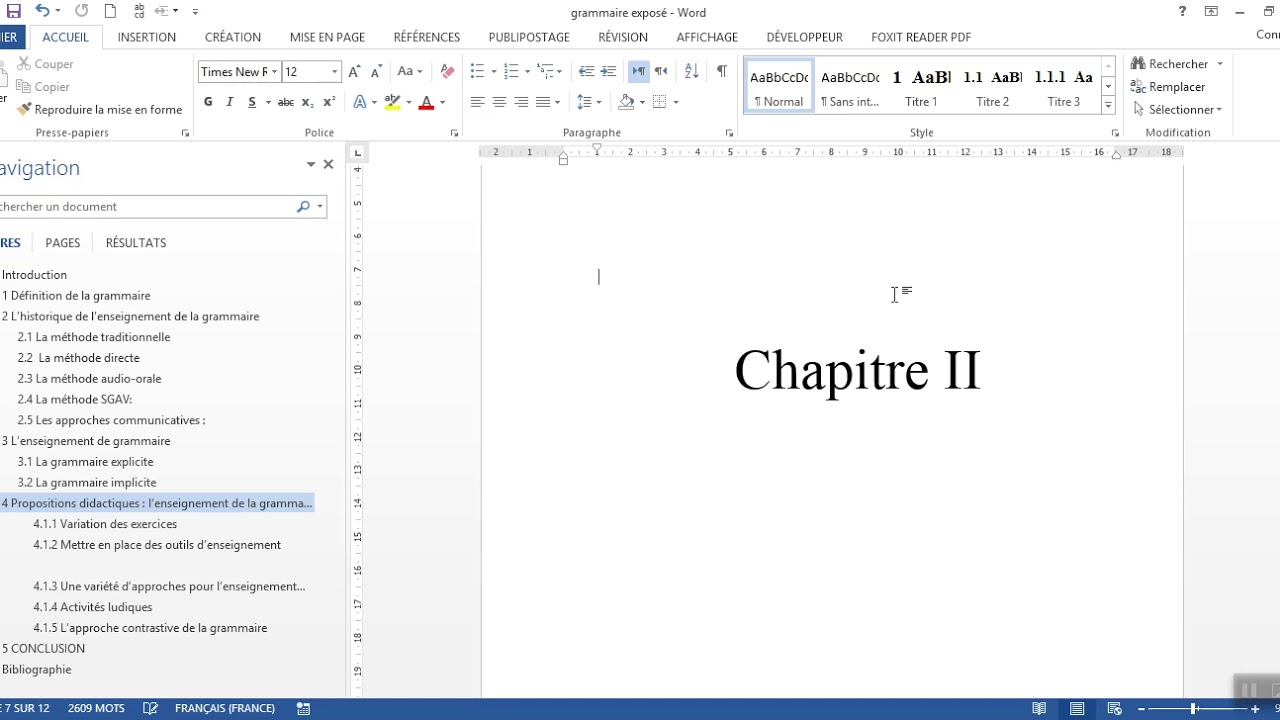Screen dimensions: 1280x720
Task: Toggle underline (S) formatting
Action: 252,102
